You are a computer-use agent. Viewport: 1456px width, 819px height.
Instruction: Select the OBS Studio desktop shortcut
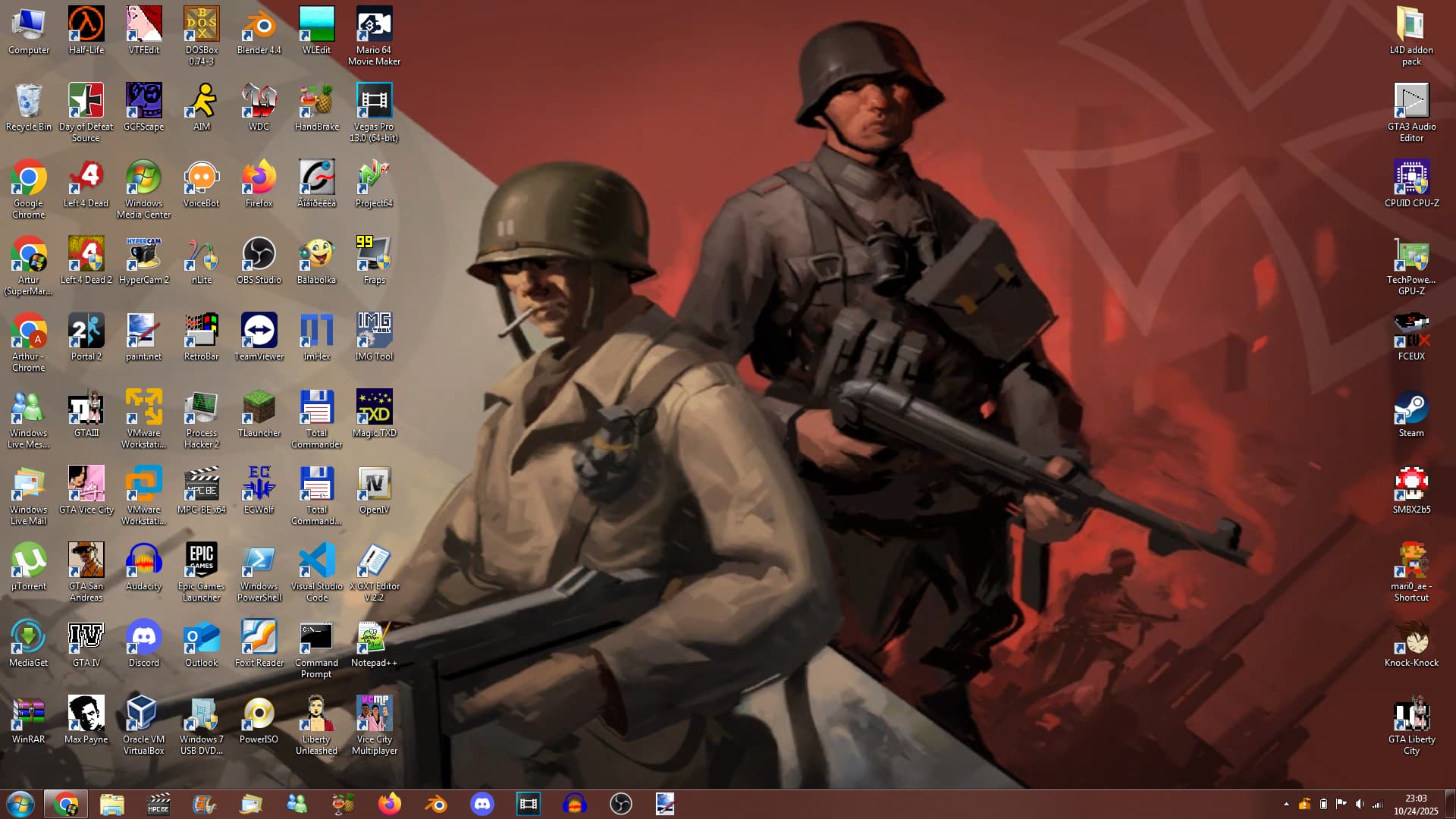tap(259, 255)
